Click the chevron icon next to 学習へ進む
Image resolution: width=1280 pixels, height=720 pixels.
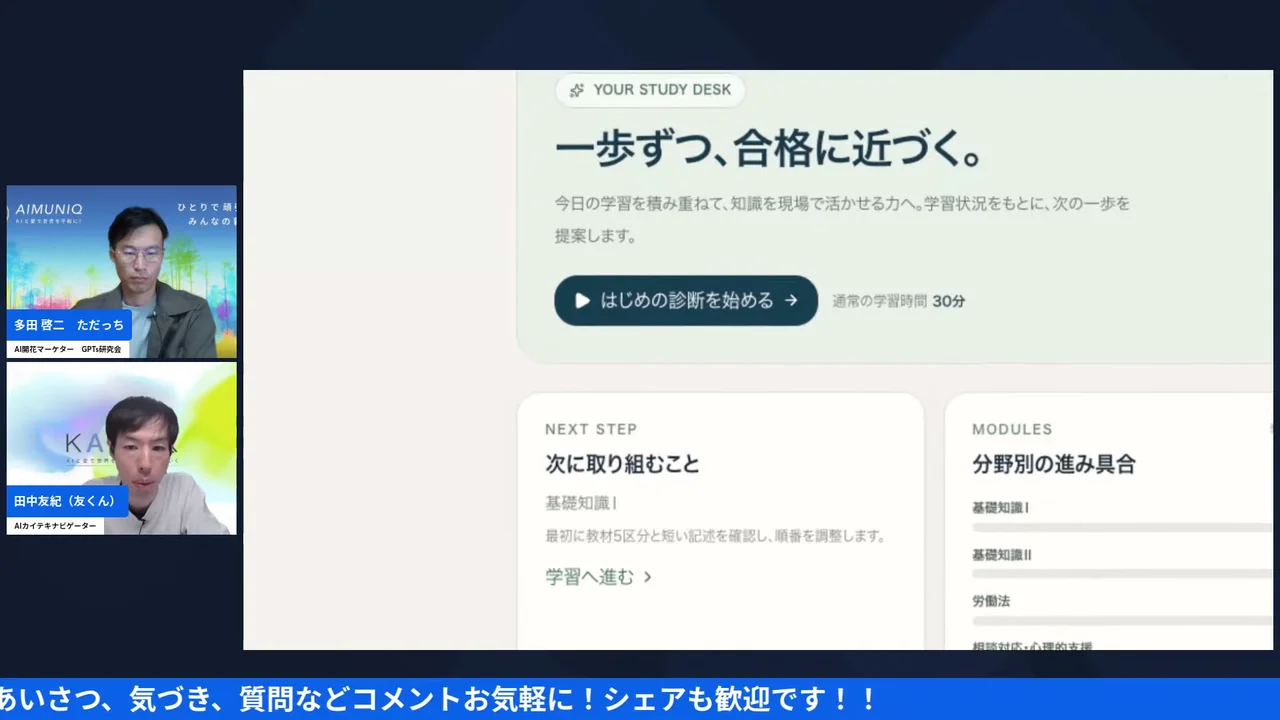(x=648, y=577)
